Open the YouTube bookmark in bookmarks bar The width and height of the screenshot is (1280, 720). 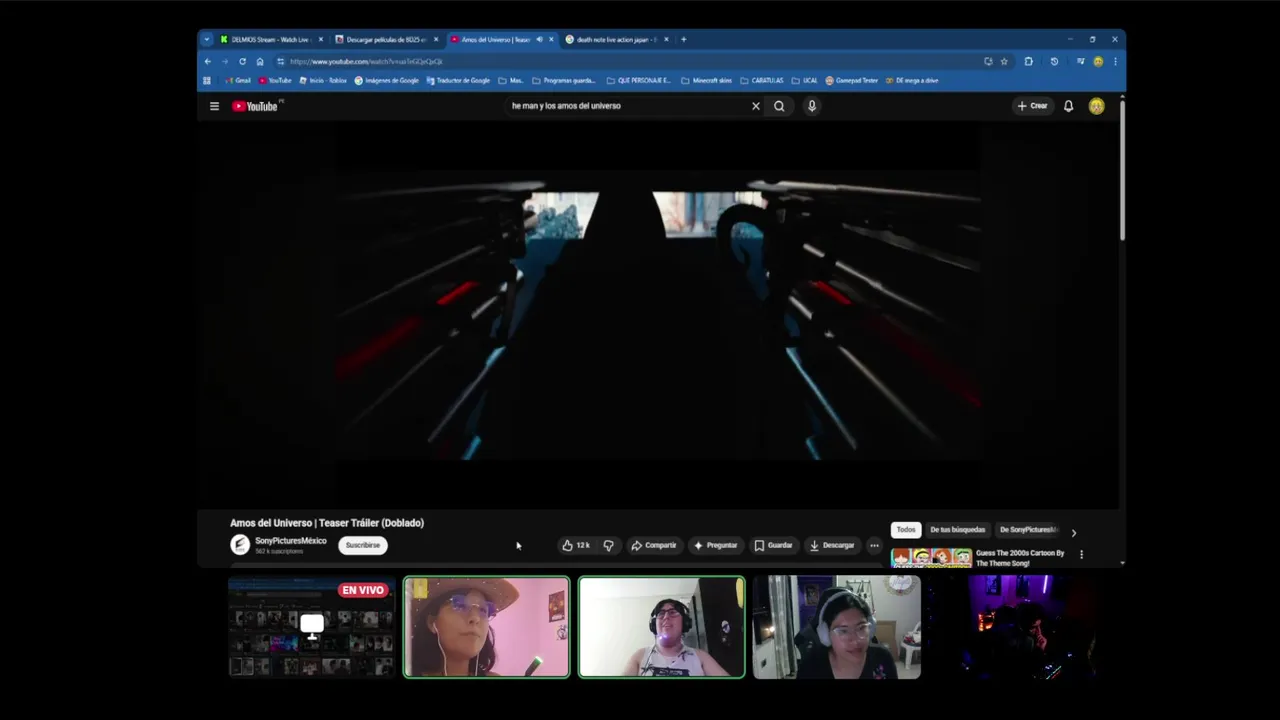pos(275,80)
